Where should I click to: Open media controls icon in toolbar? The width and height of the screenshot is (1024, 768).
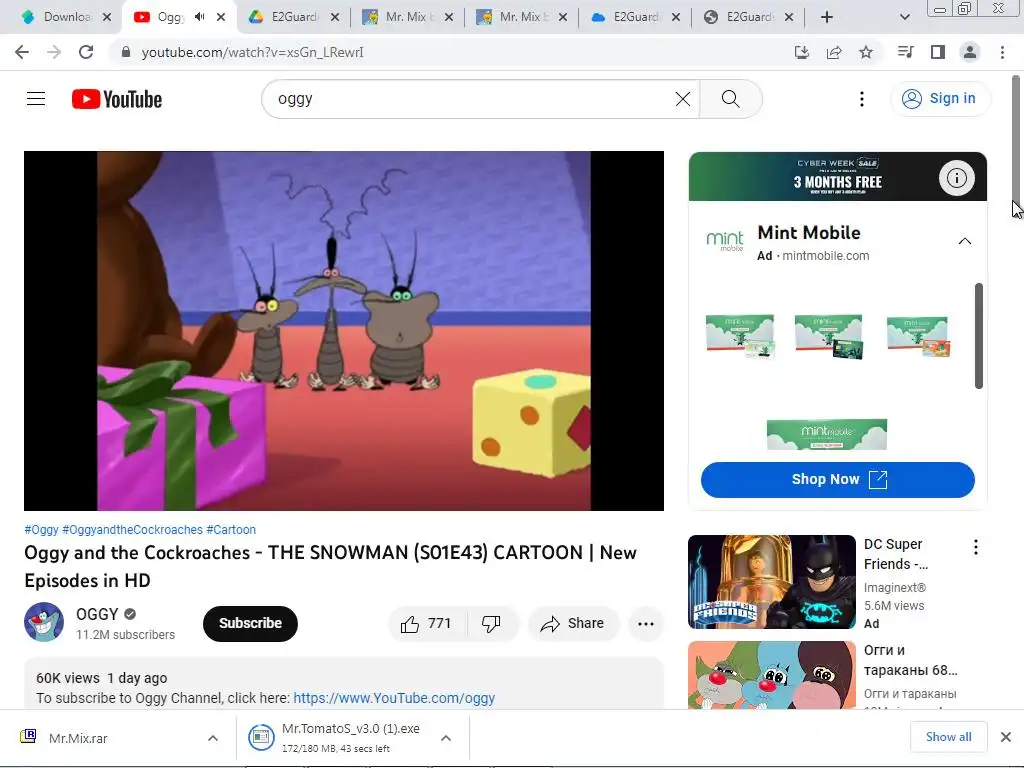(x=905, y=52)
